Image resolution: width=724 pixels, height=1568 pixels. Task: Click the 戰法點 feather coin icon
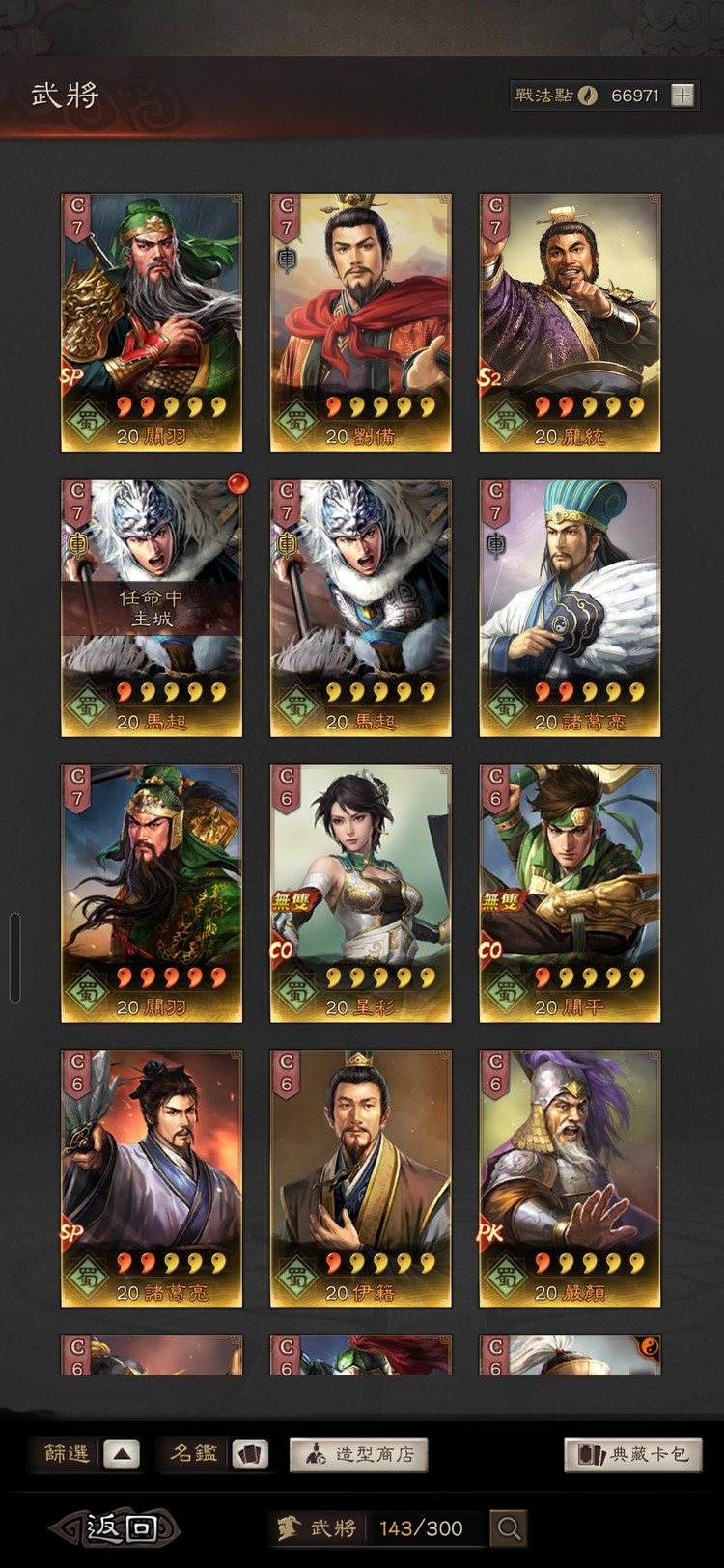pos(587,95)
